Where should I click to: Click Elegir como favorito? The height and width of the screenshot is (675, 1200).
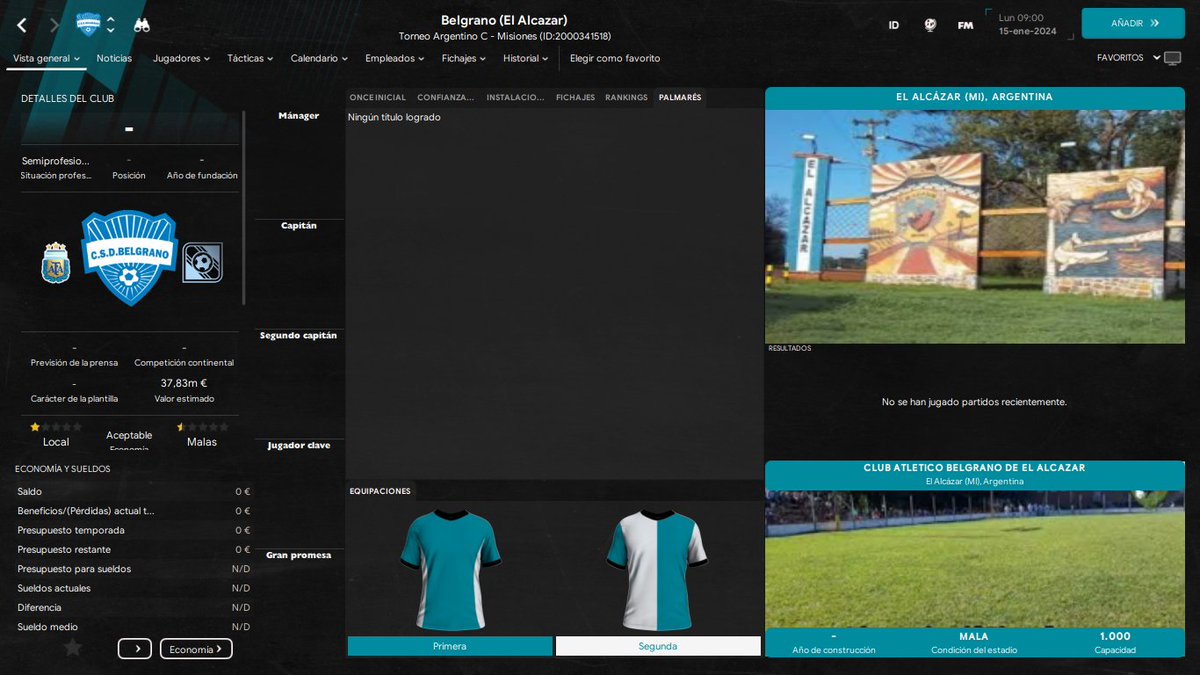click(x=615, y=59)
